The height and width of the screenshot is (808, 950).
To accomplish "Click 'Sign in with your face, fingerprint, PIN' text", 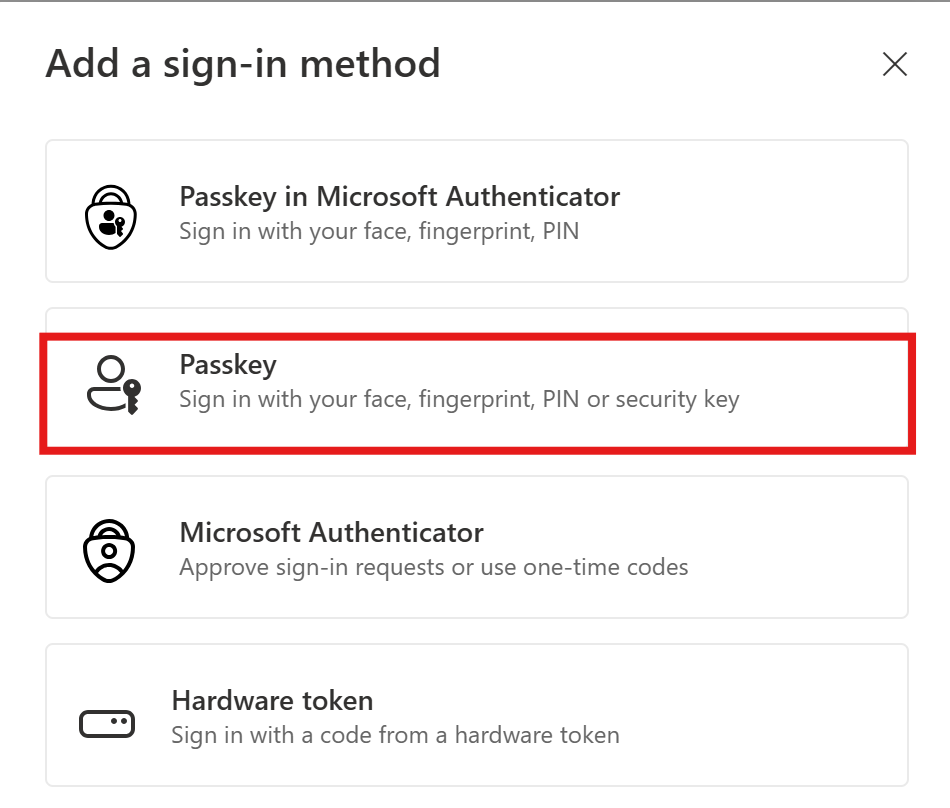I will (x=379, y=231).
